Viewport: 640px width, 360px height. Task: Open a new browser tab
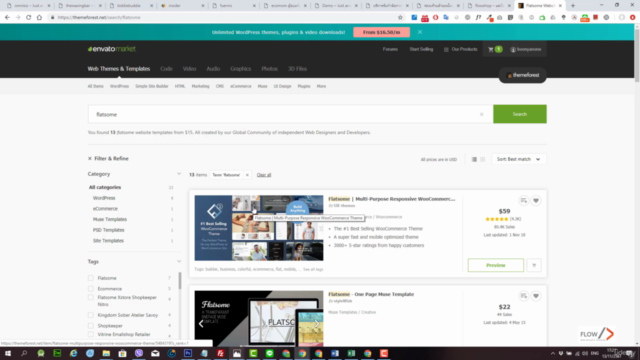click(573, 6)
